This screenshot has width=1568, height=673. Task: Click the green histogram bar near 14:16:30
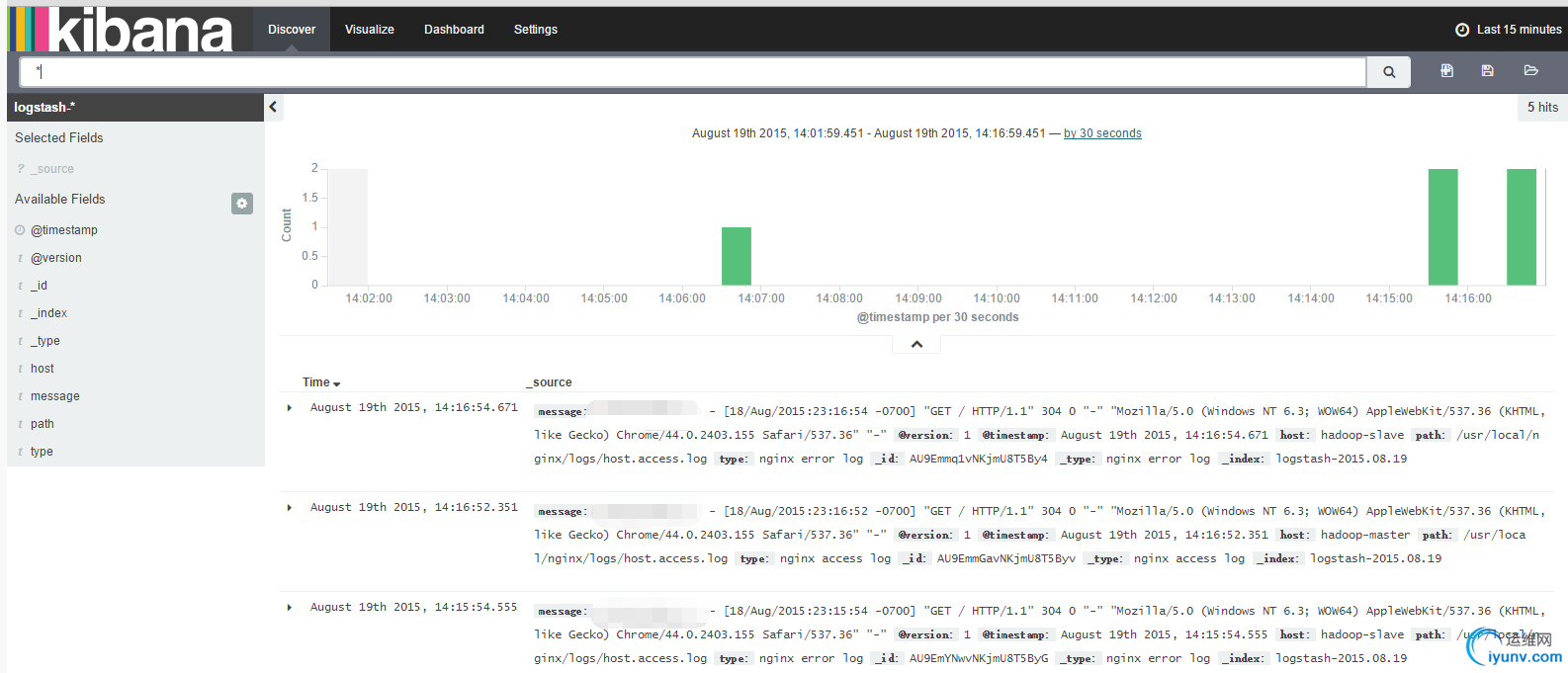1522,227
